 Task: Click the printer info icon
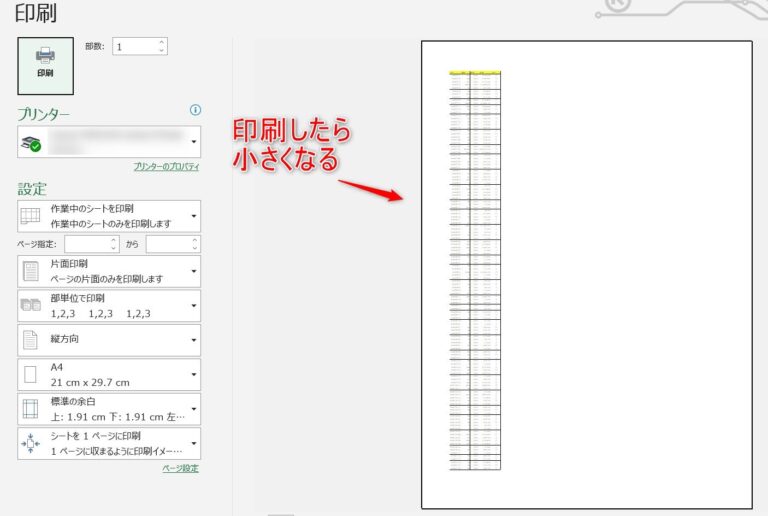coord(195,110)
